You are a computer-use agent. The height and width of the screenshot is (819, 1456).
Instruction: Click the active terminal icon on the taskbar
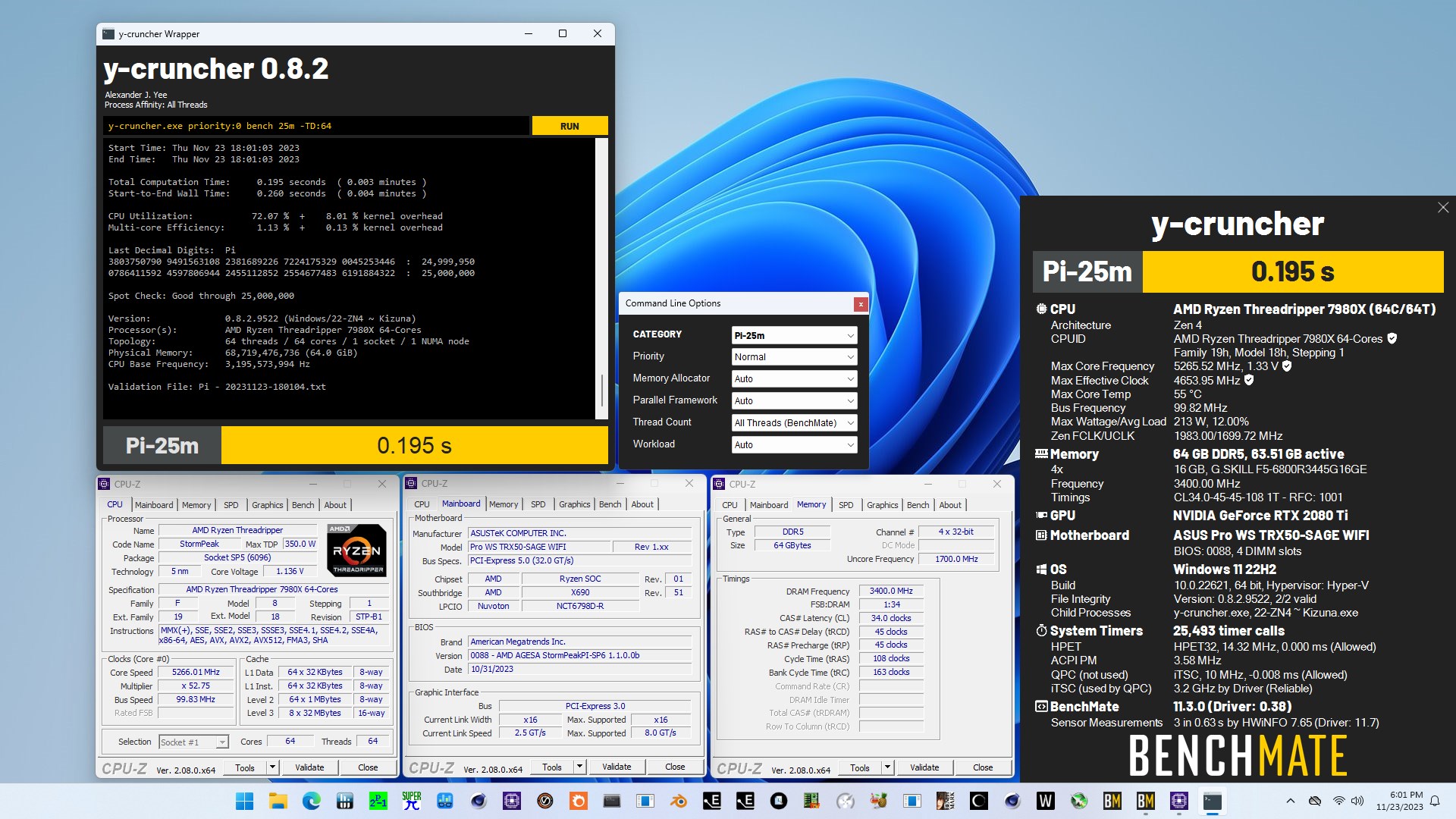coord(1212,801)
